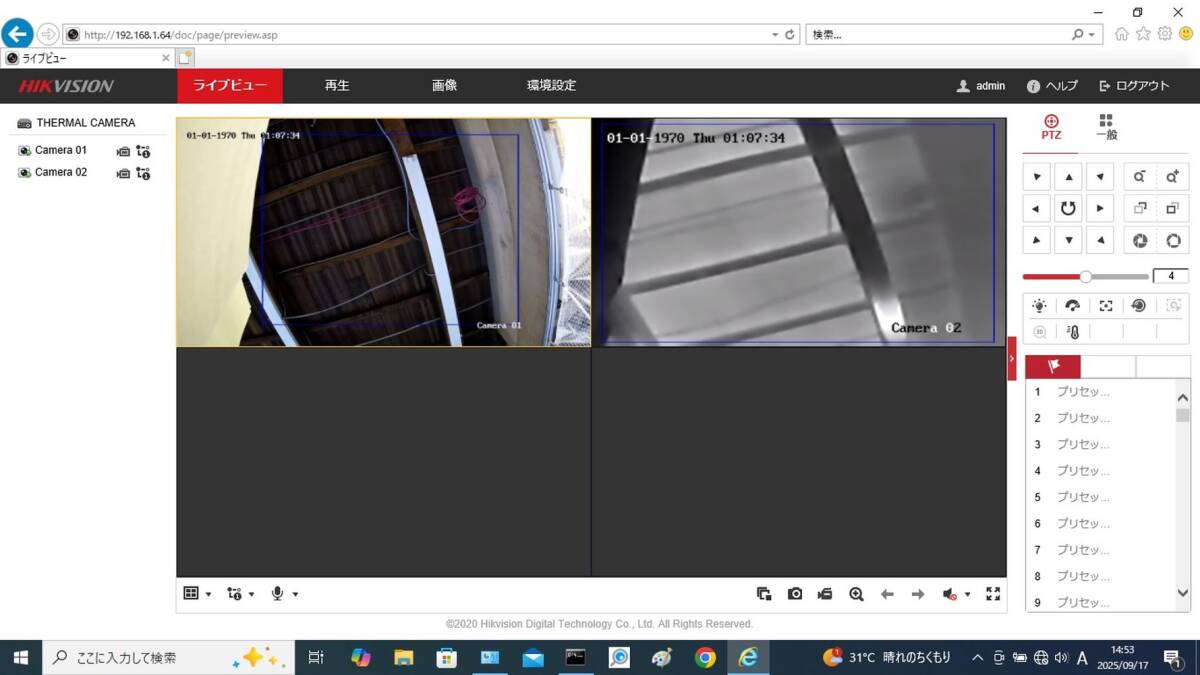
Task: Refresh the page in address bar
Action: pos(790,34)
